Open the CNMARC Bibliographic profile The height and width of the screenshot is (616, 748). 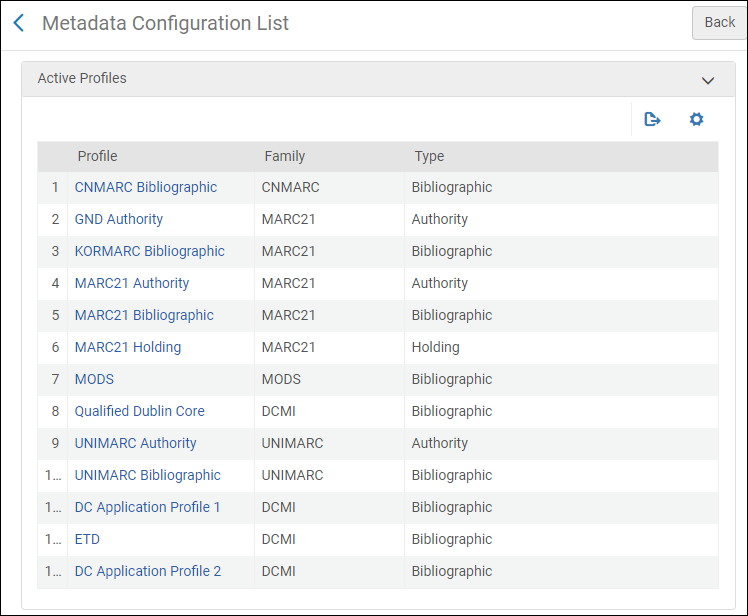[x=145, y=187]
